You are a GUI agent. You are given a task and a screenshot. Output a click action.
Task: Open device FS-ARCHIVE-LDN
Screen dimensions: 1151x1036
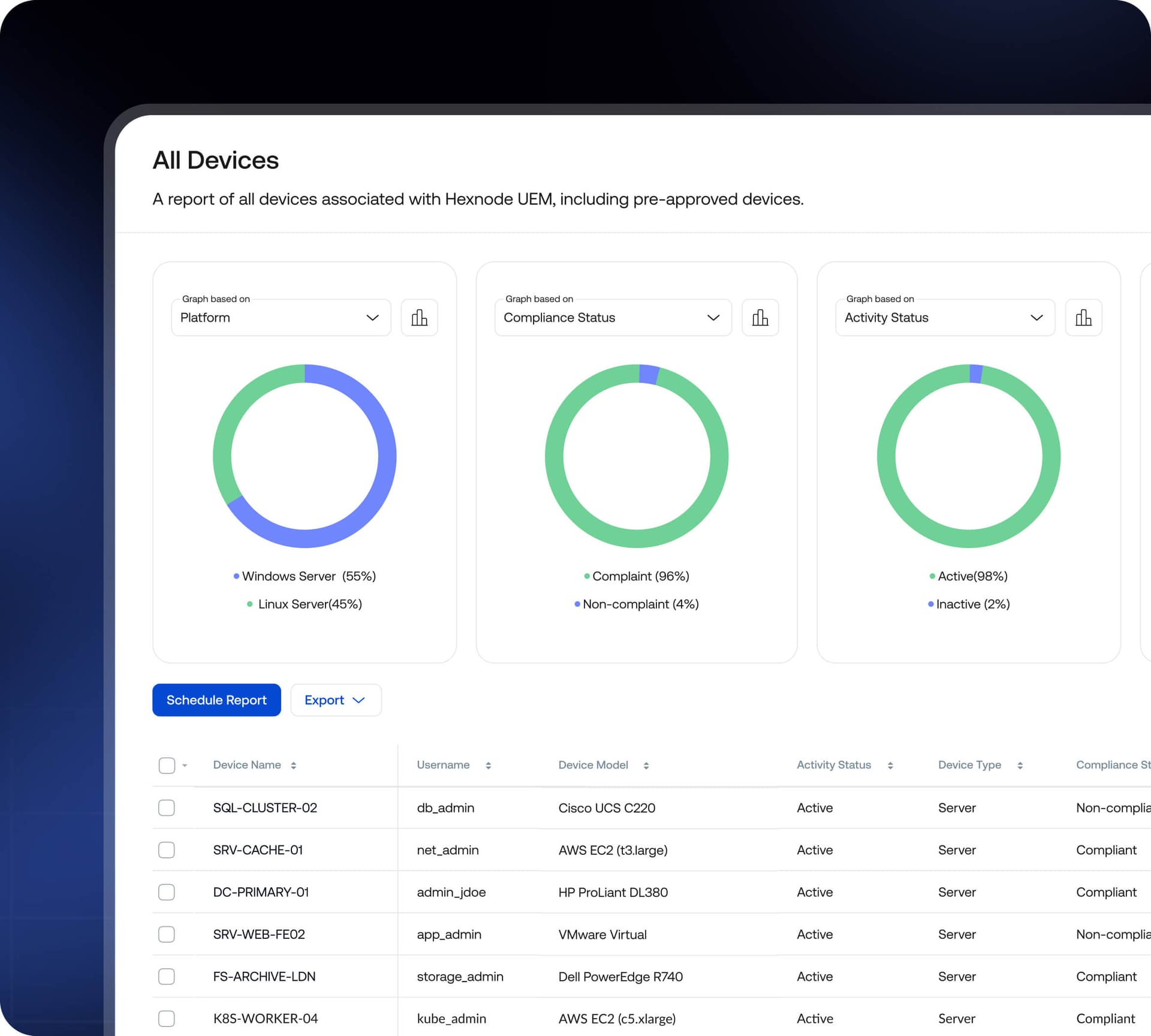(x=264, y=977)
